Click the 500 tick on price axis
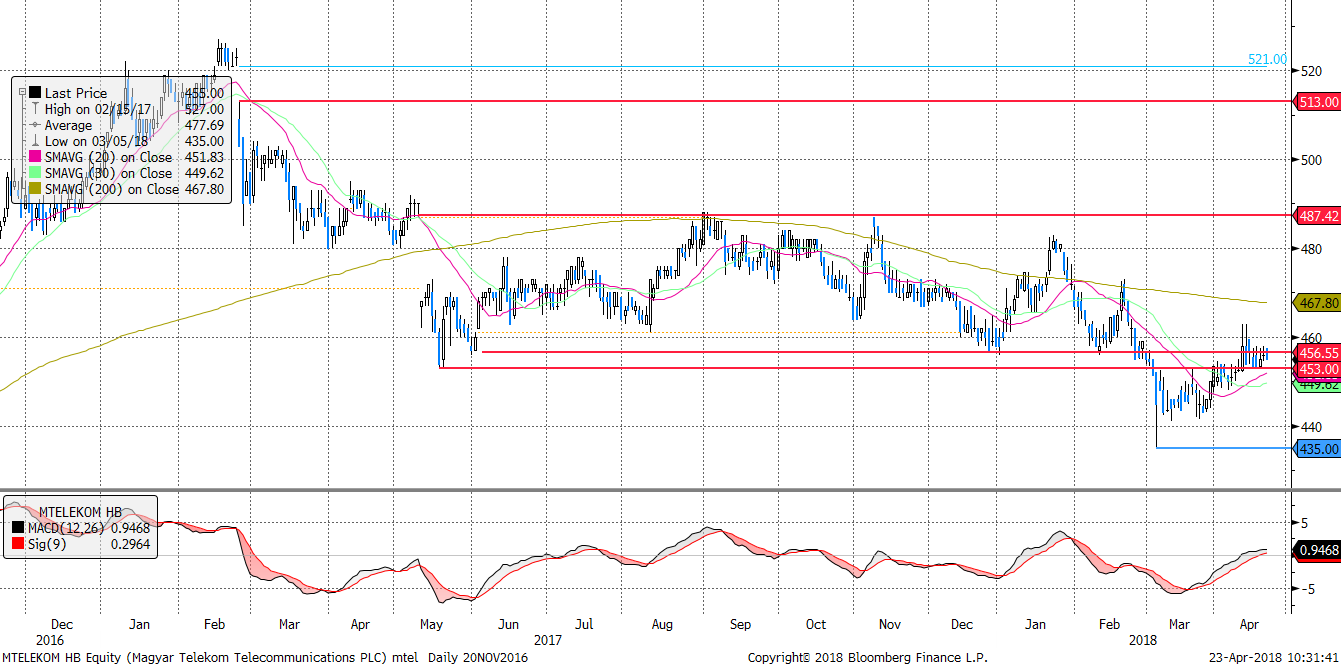Screen dimensions: 1341x666 point(1310,160)
